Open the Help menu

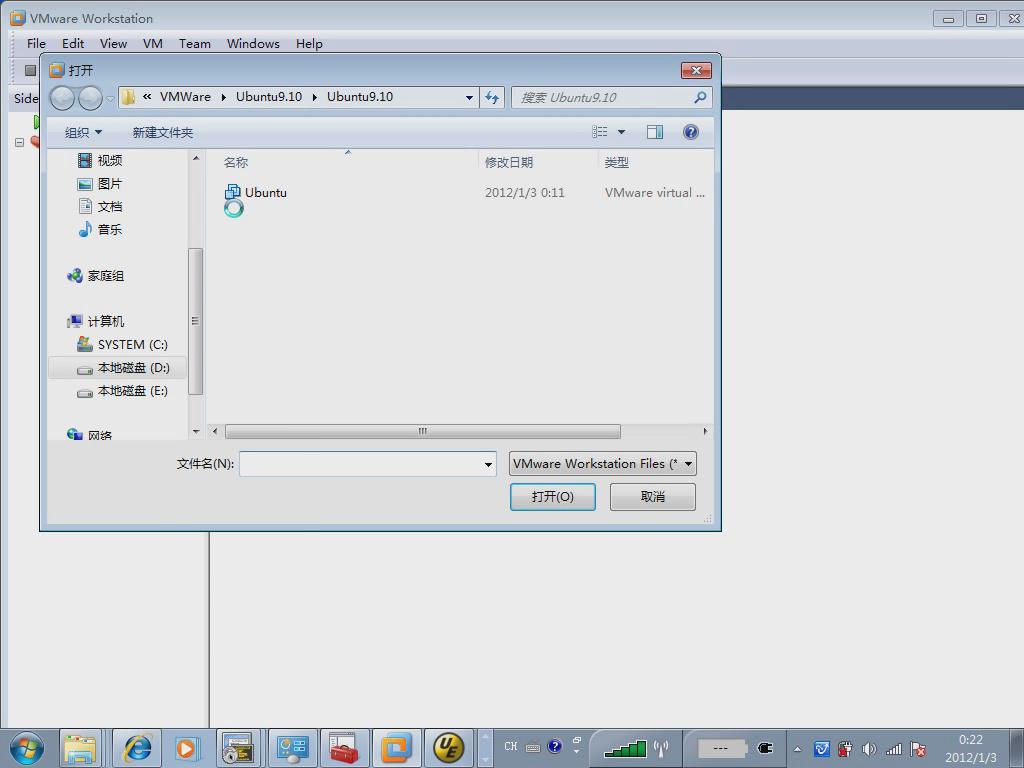pos(309,44)
